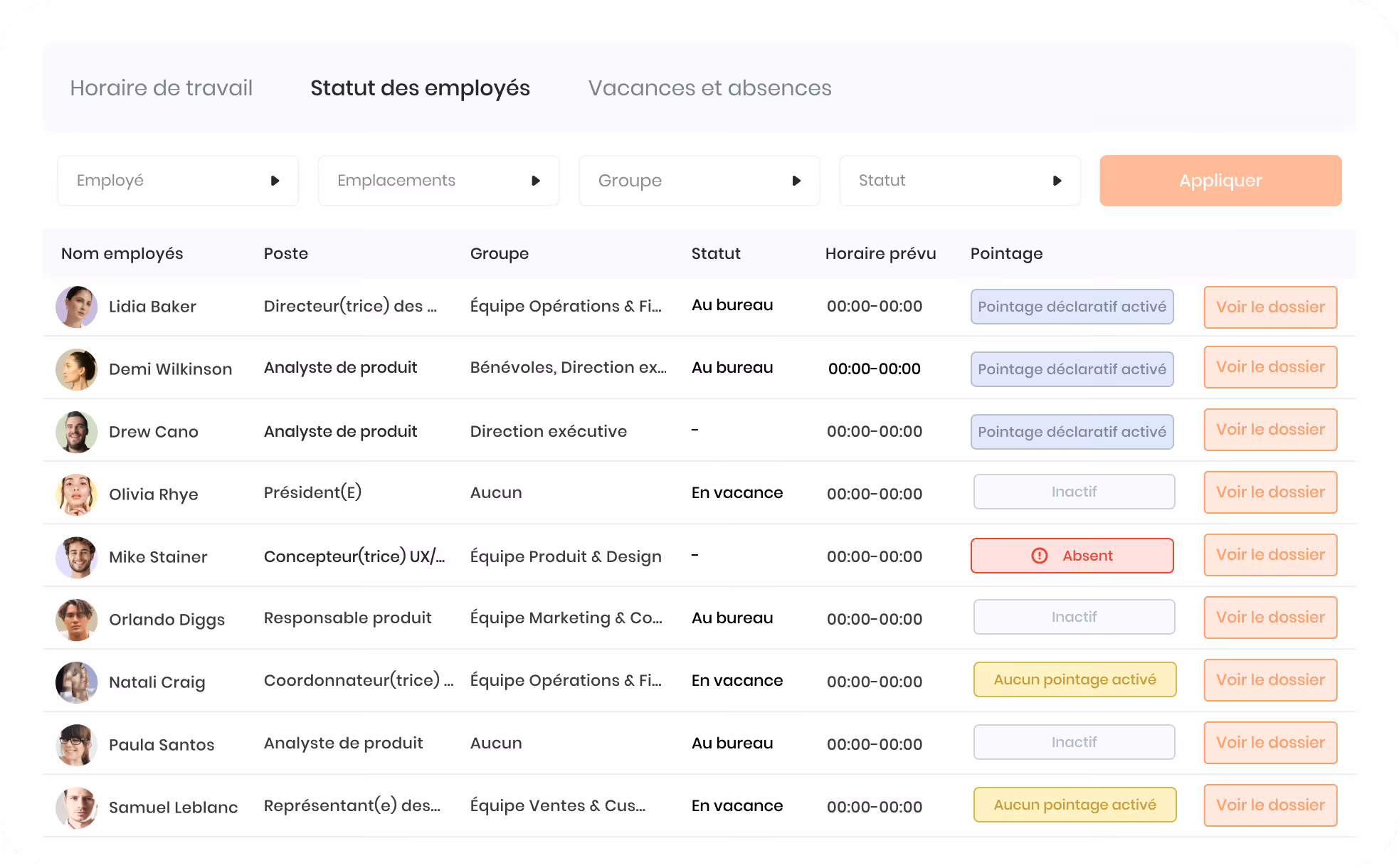Screen dimensions: 1399x868
Task: Select Drew Cano's avatar
Action: [77, 432]
